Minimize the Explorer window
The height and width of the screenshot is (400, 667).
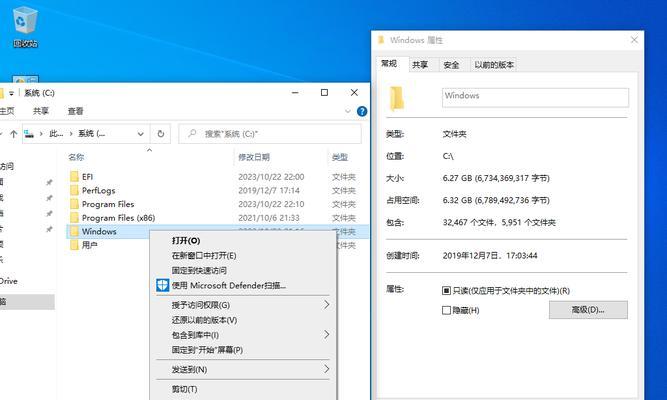(295, 92)
